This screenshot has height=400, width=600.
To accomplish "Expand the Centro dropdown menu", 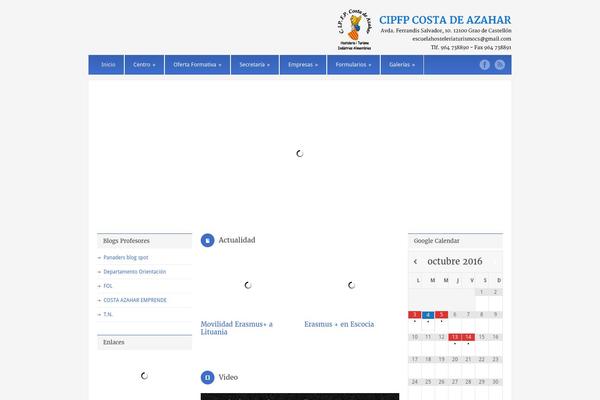I will [x=144, y=65].
